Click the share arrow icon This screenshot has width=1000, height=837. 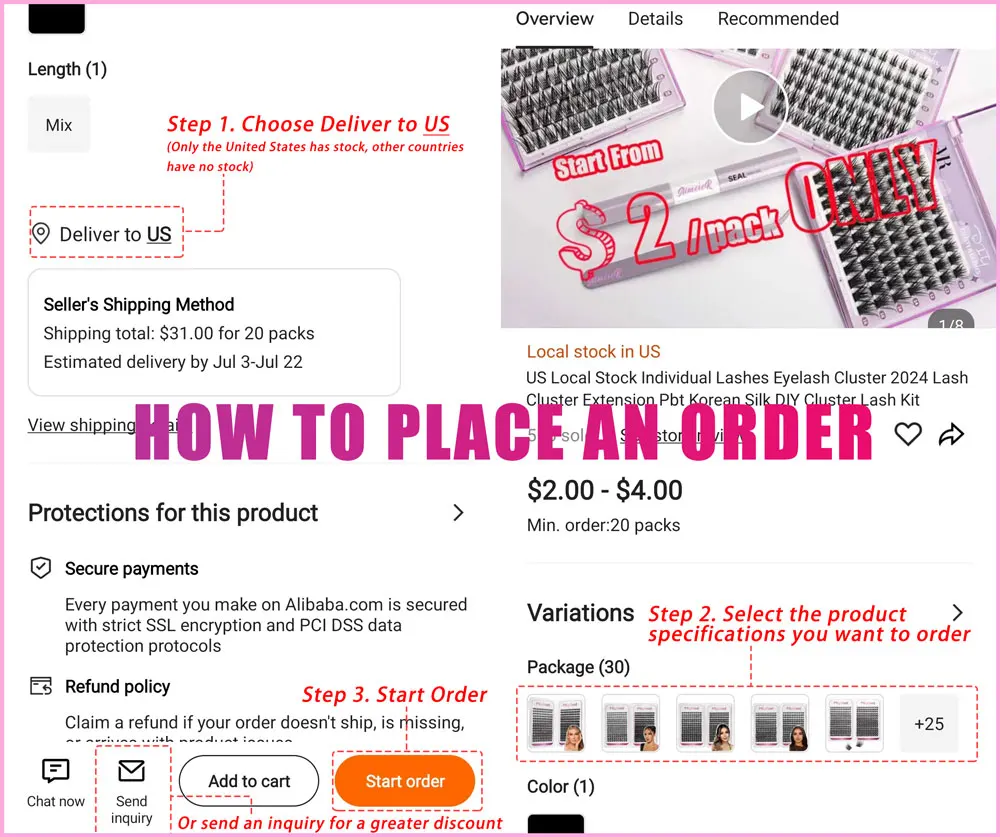(951, 434)
